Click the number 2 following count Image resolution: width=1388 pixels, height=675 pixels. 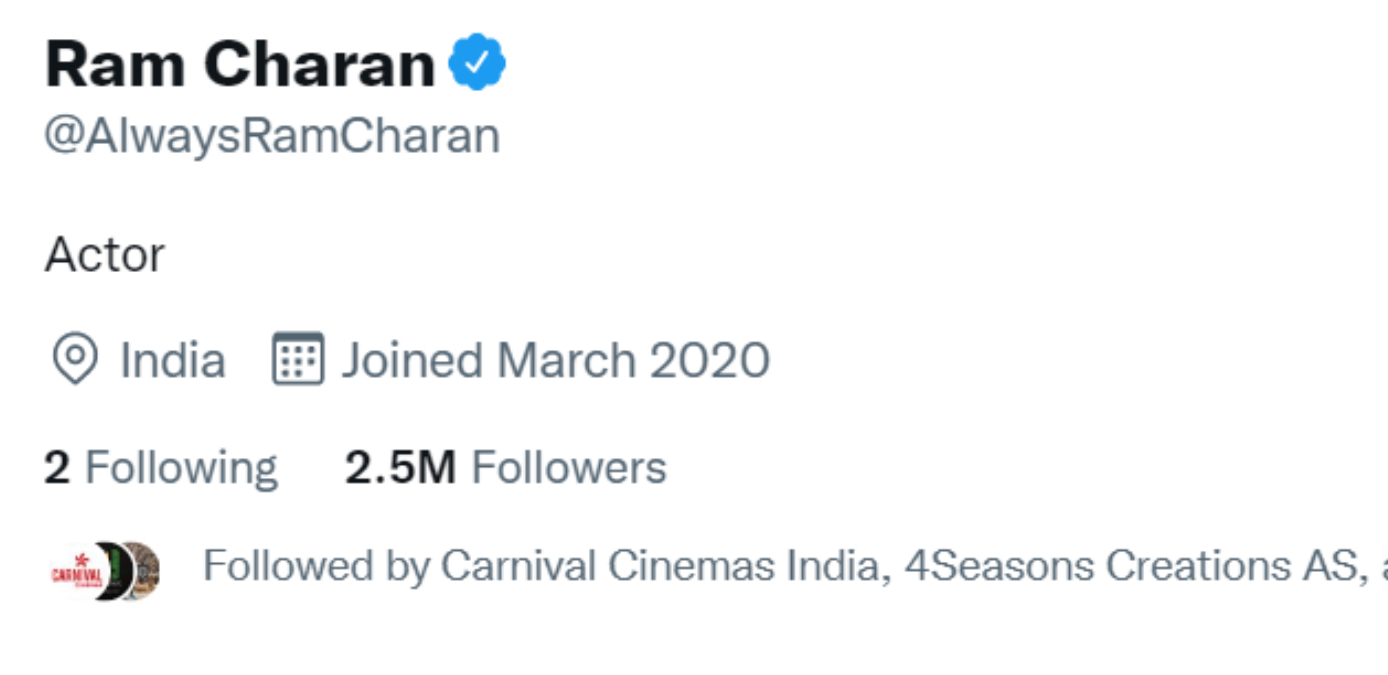point(57,468)
